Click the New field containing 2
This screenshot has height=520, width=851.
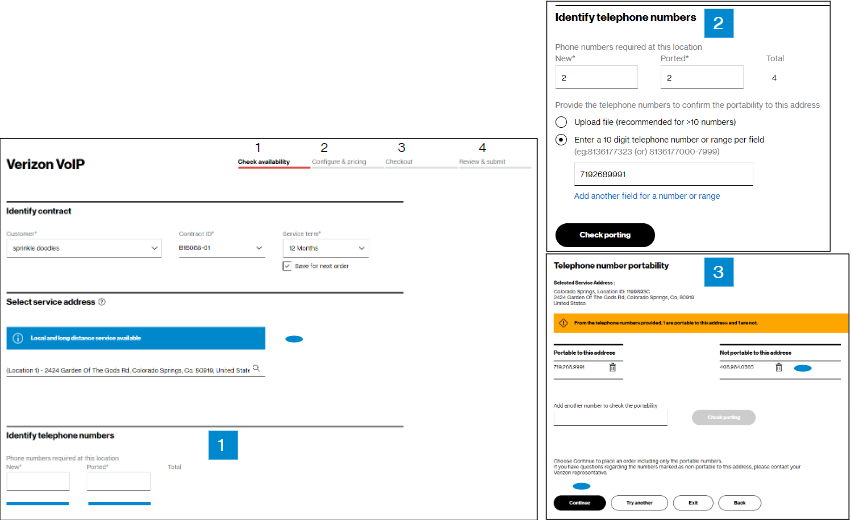coord(596,78)
